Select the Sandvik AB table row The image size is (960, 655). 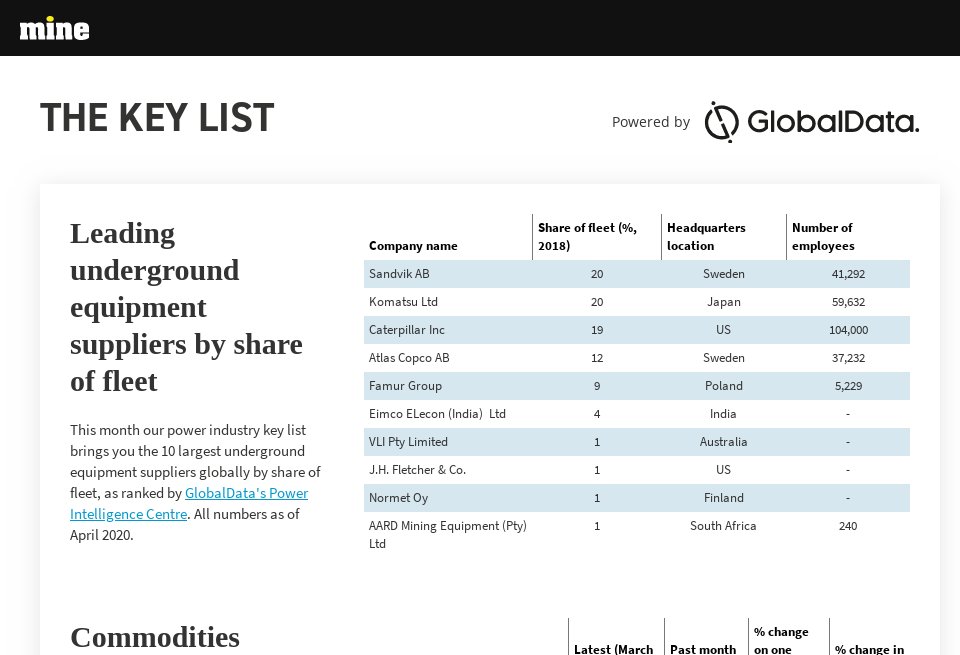[637, 274]
